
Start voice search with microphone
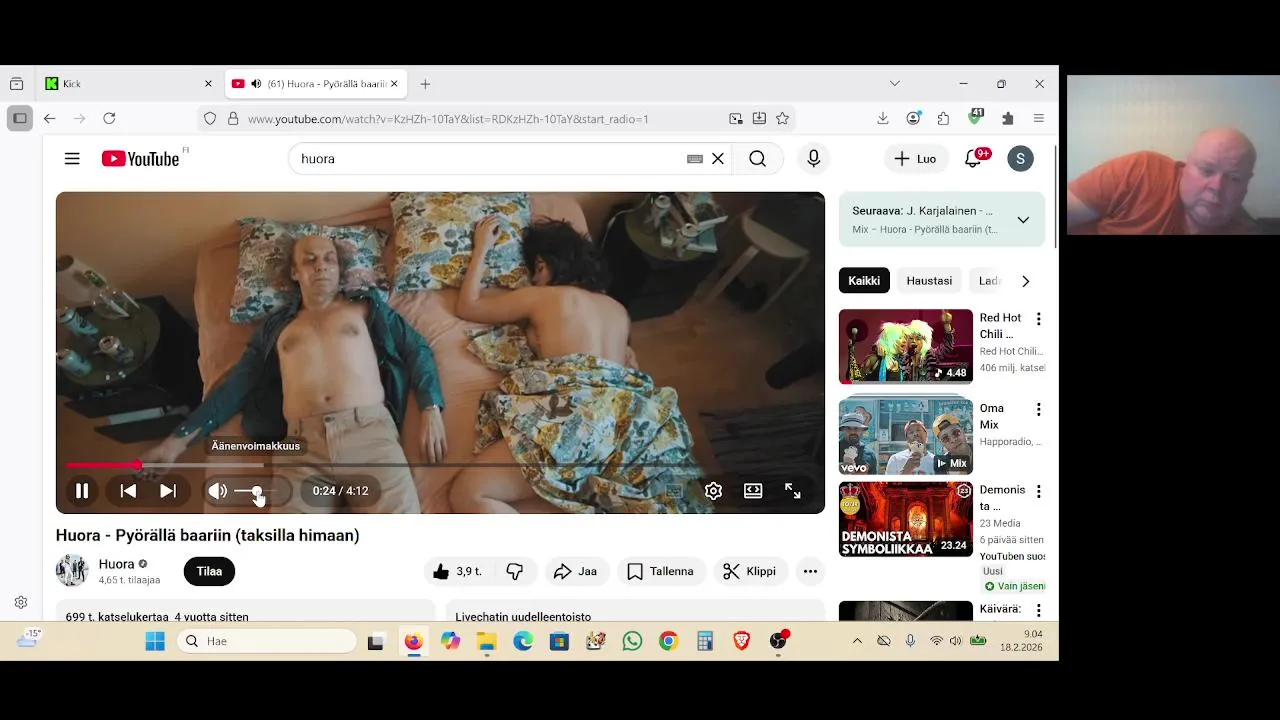813,158
